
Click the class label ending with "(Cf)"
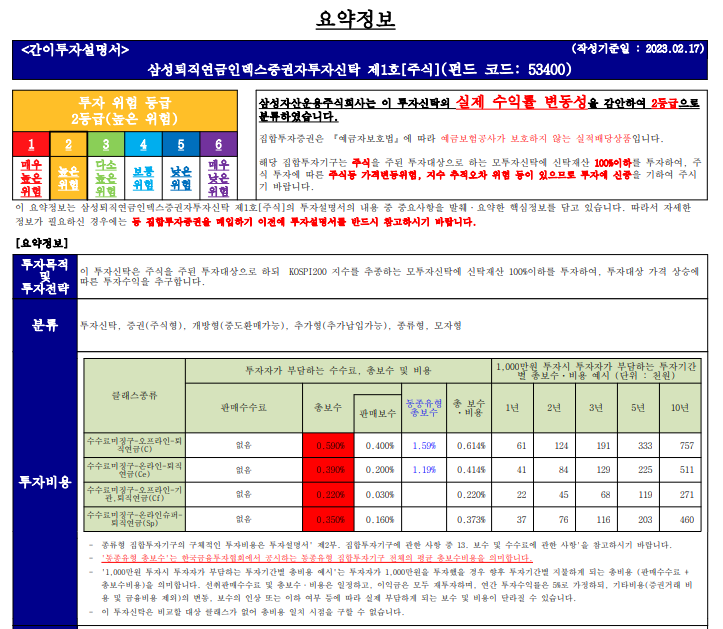coord(135,494)
